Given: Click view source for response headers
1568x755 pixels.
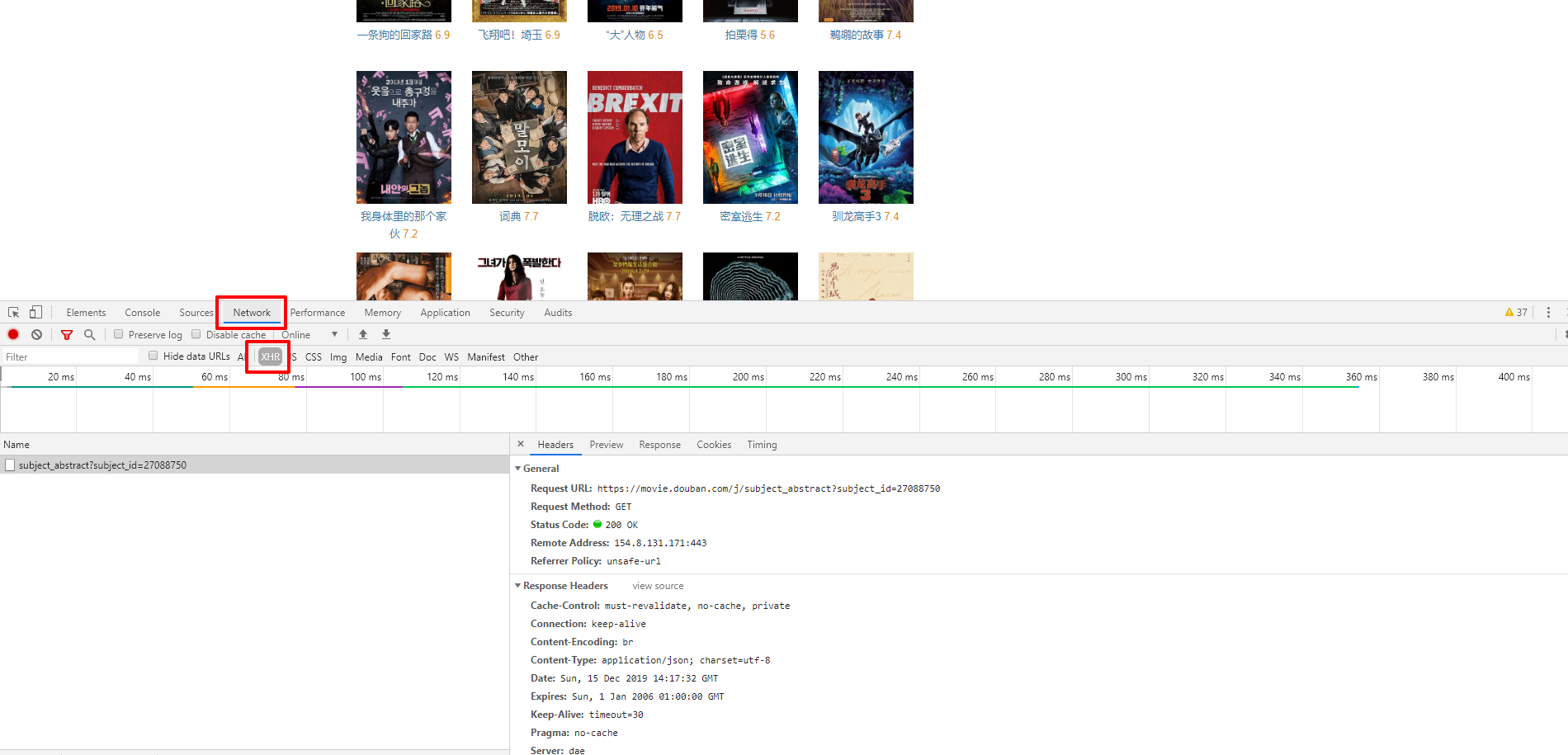Looking at the screenshot, I should (658, 586).
